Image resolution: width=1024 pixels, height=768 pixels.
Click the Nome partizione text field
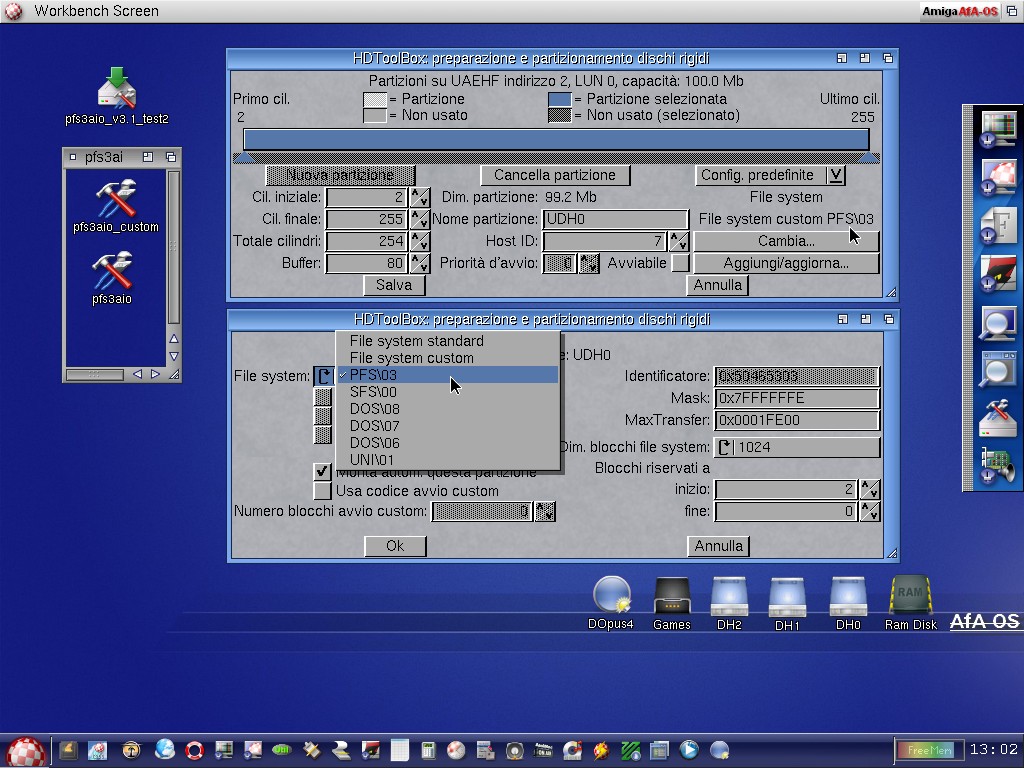click(615, 219)
